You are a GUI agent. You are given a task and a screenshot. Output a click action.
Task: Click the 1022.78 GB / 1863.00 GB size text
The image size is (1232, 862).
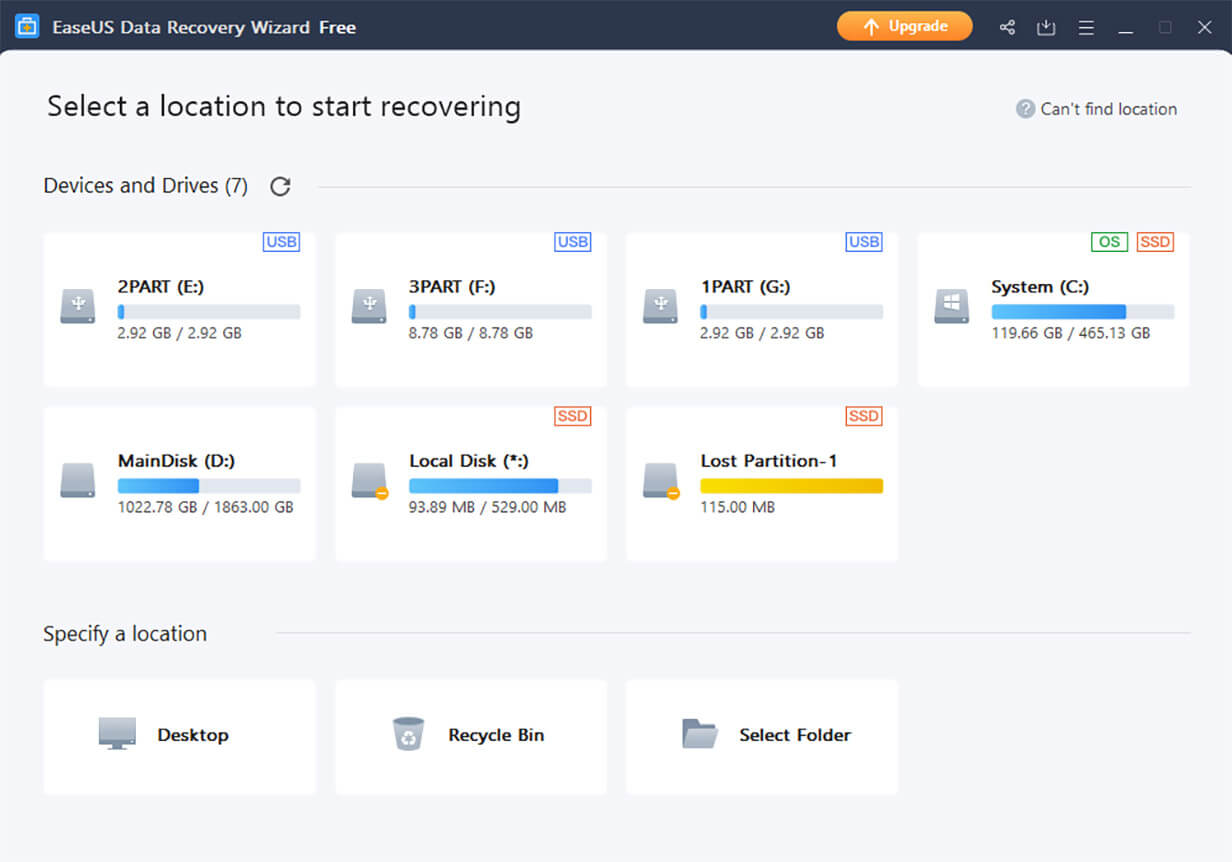[x=205, y=507]
